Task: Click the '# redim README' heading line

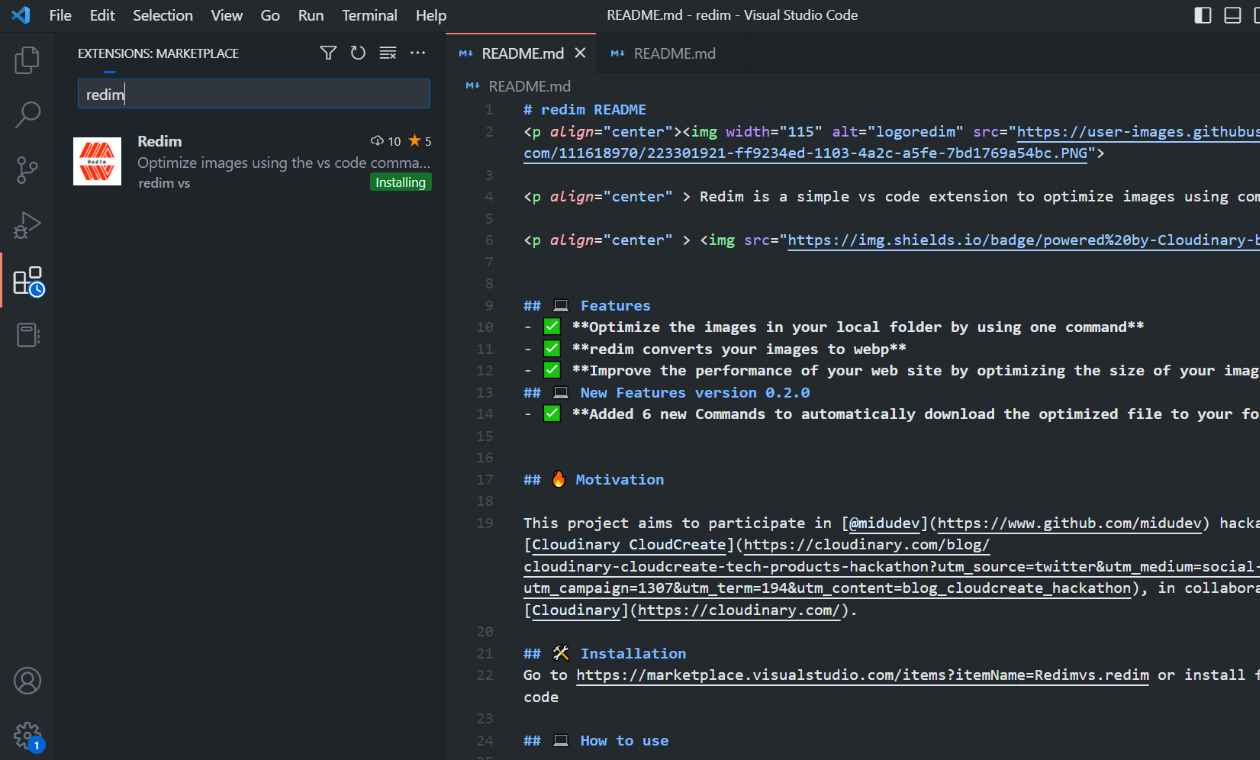Action: tap(585, 110)
